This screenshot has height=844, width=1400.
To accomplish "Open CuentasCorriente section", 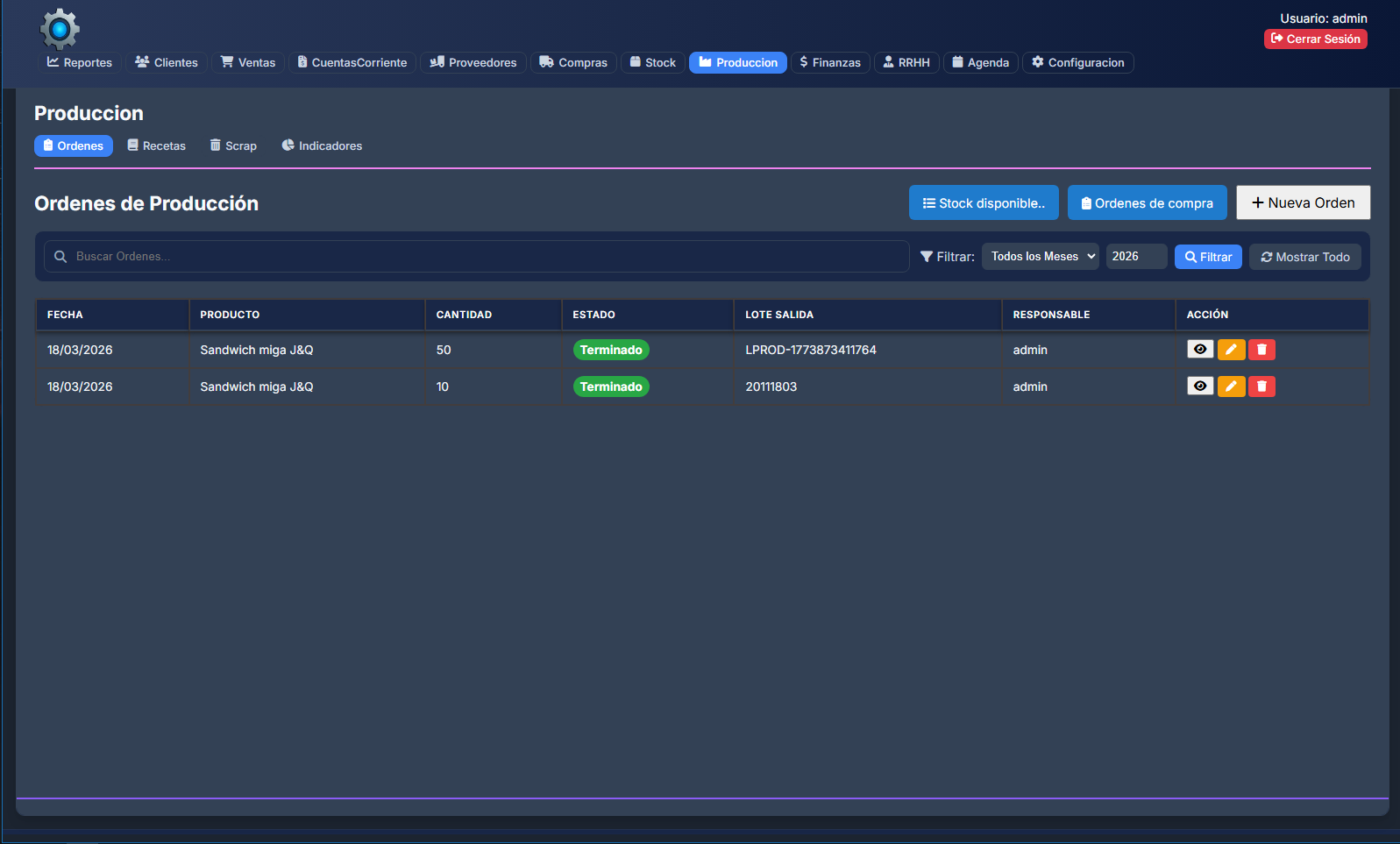I will pyautogui.click(x=352, y=62).
